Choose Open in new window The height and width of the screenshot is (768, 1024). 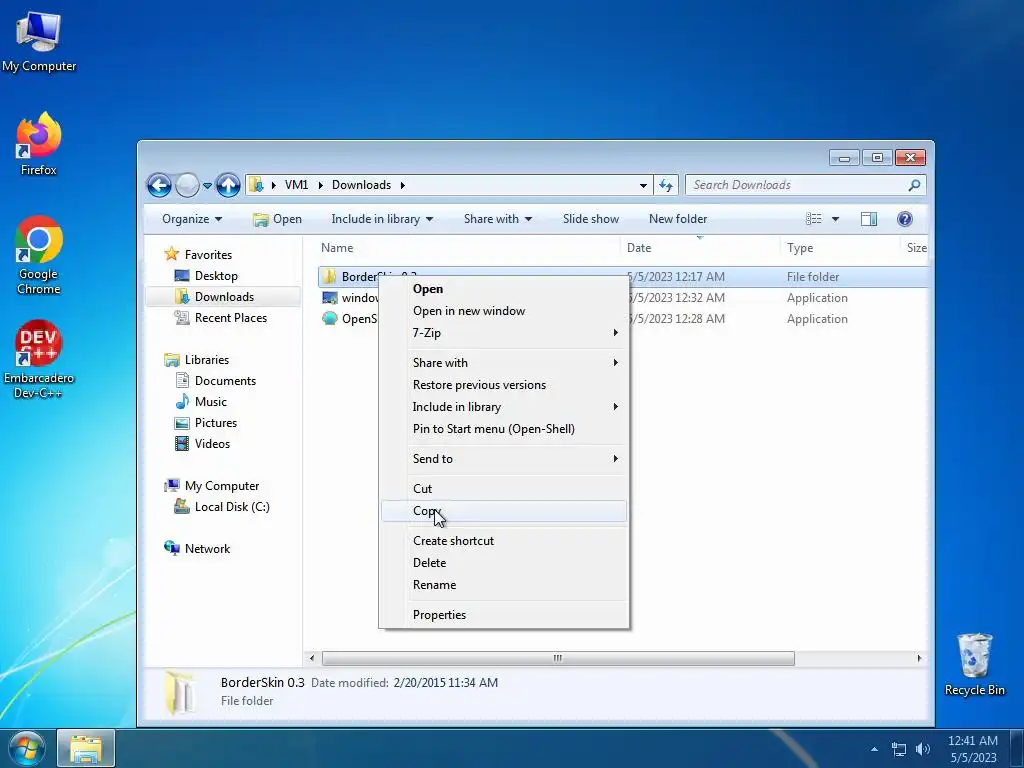[x=504, y=311]
